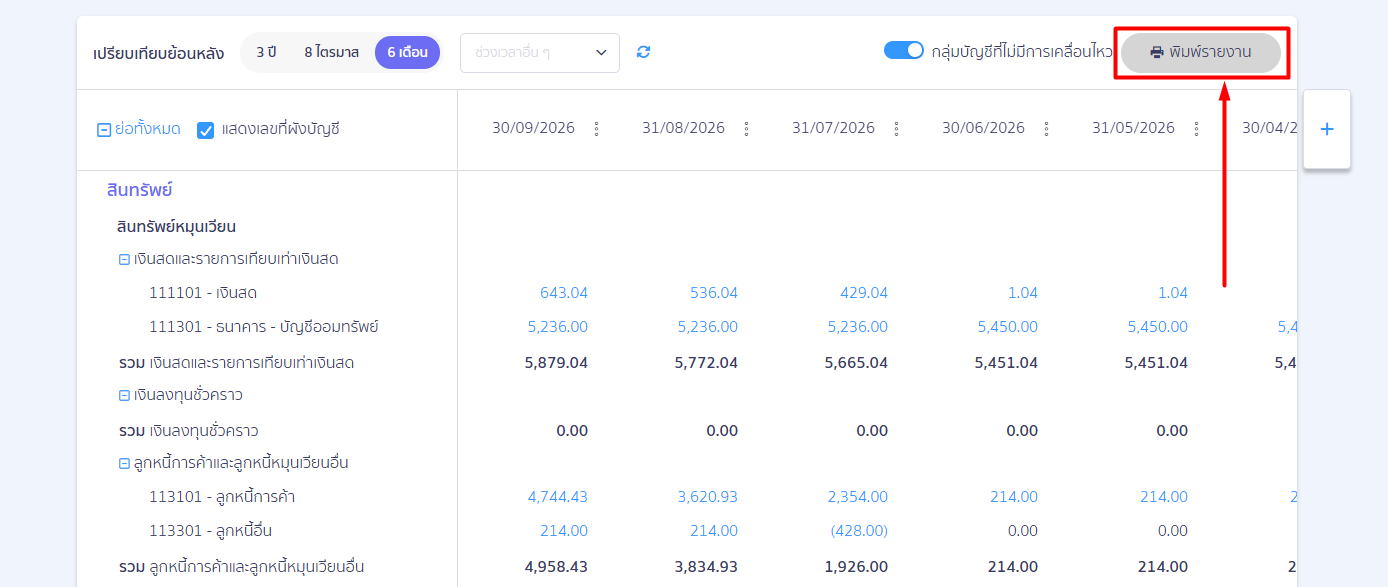Open the options menu for column 31/05/2026
Viewport: 1388px width, 587px height.
pyautogui.click(x=1197, y=129)
